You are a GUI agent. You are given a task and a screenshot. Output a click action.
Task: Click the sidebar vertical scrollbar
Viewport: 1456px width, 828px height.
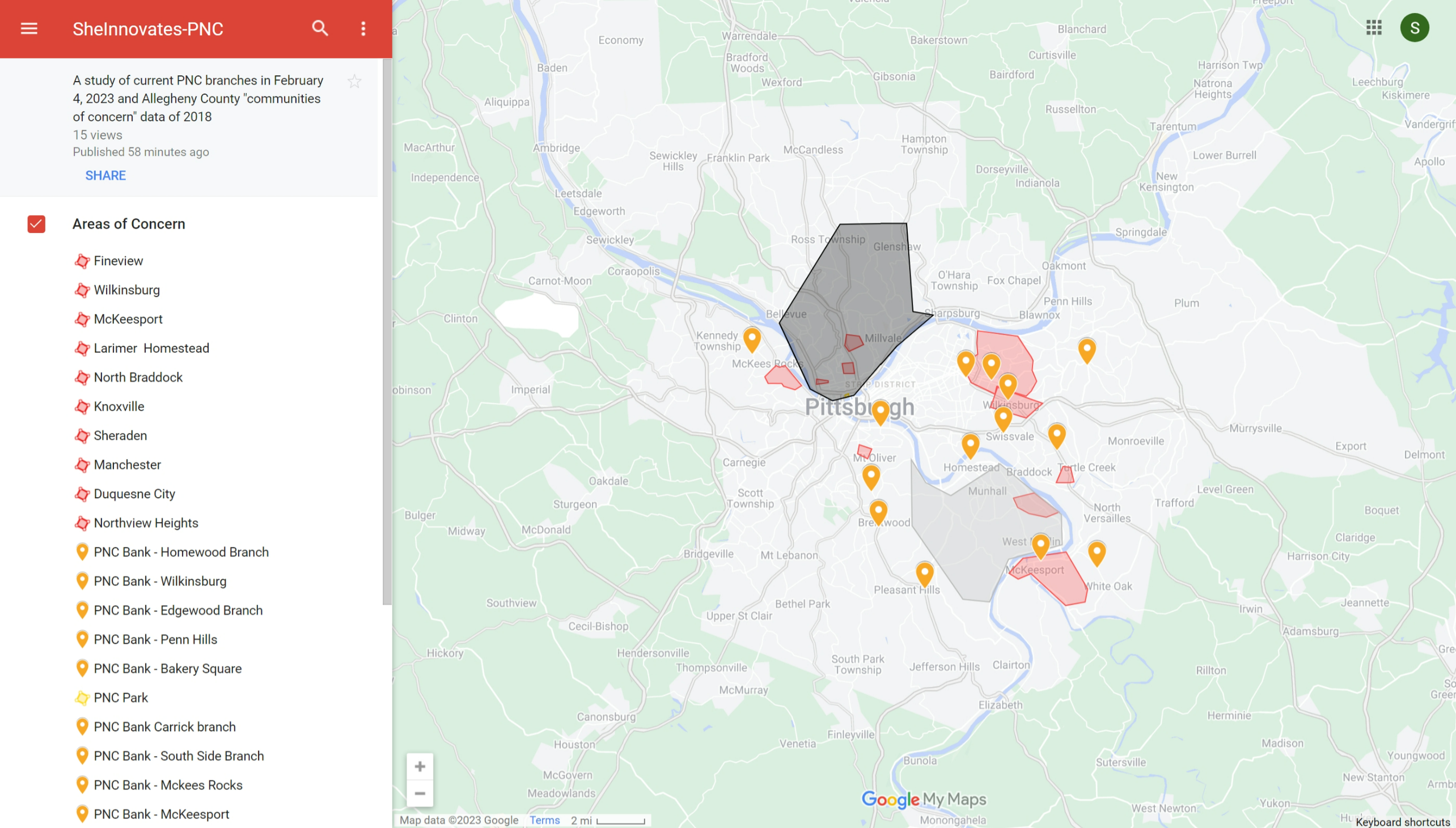pyautogui.click(x=387, y=330)
